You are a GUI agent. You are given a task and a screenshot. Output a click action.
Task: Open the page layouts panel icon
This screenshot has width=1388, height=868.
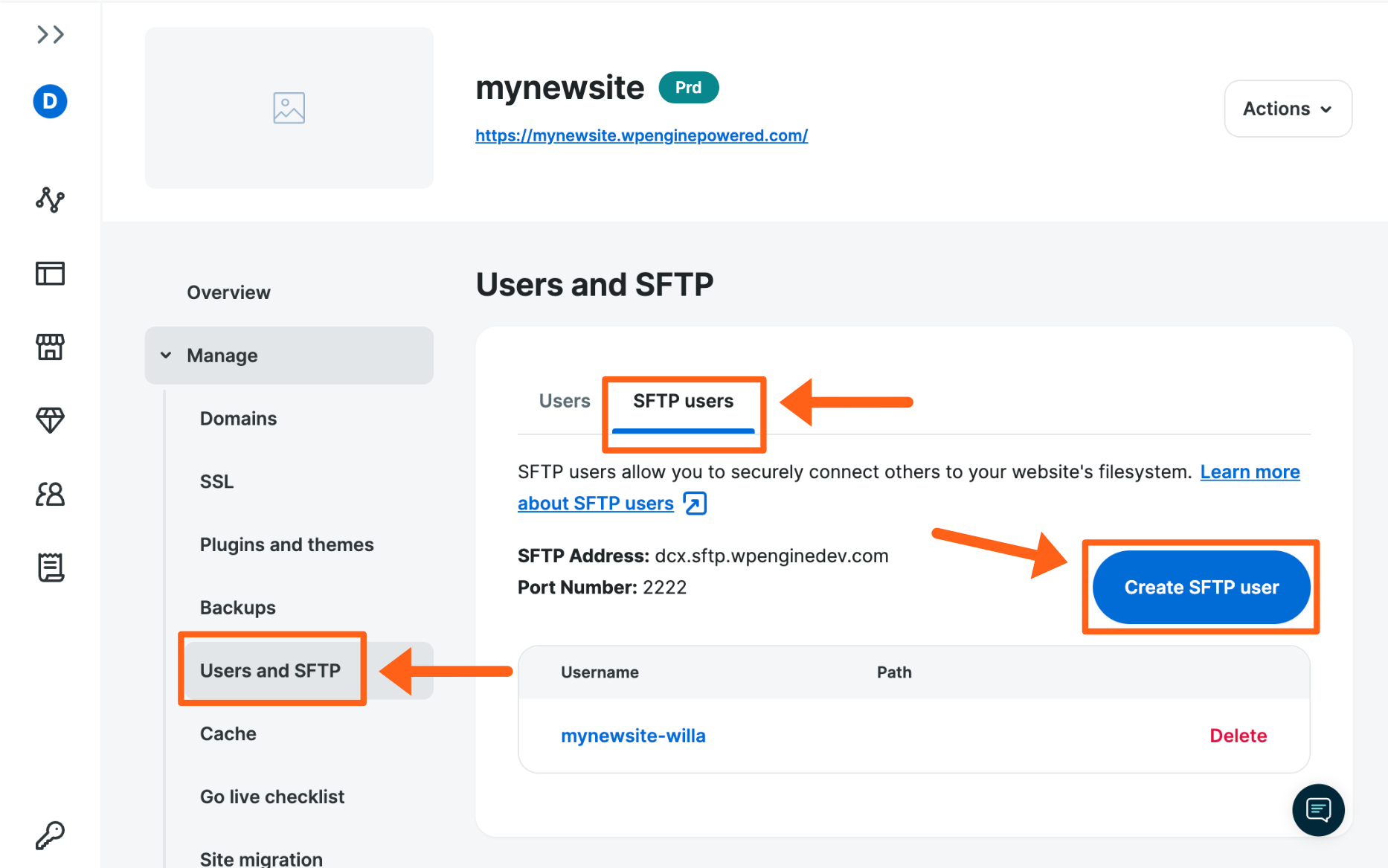pyautogui.click(x=49, y=274)
